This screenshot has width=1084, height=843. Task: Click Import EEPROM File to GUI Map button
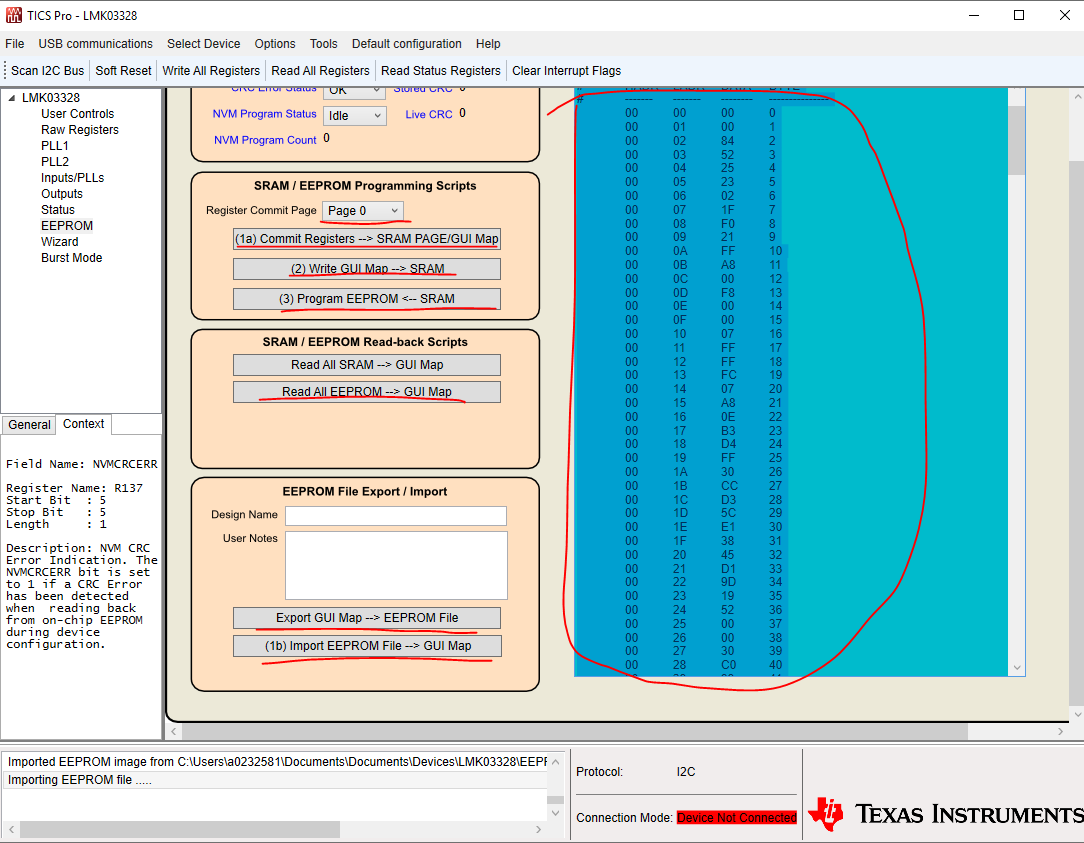click(x=366, y=646)
